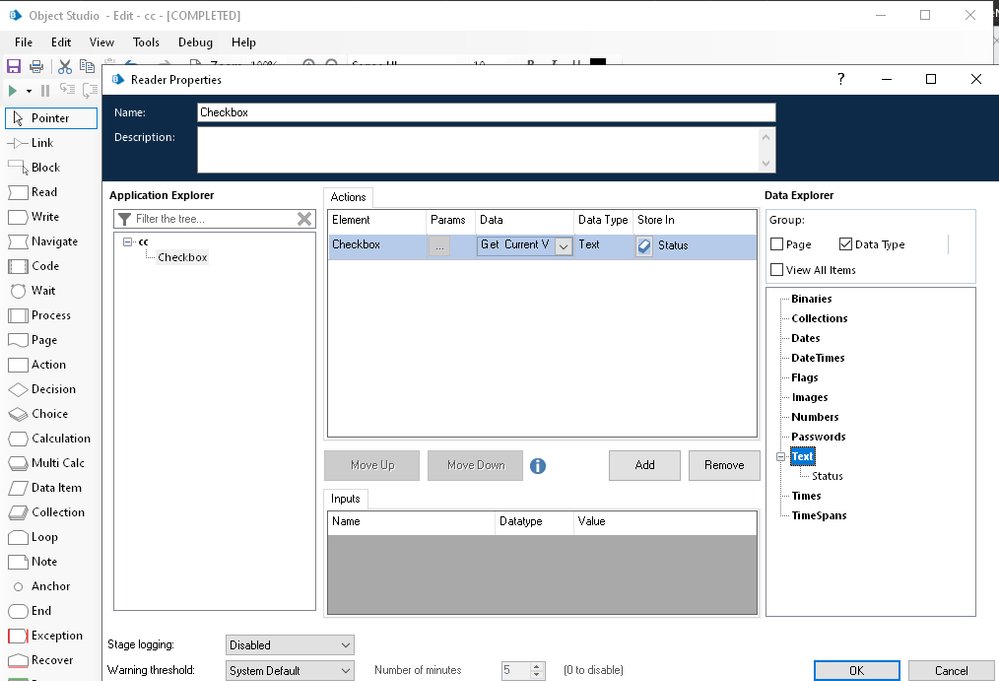Clear the tree filter with X icon
This screenshot has width=999, height=681.
coord(305,219)
